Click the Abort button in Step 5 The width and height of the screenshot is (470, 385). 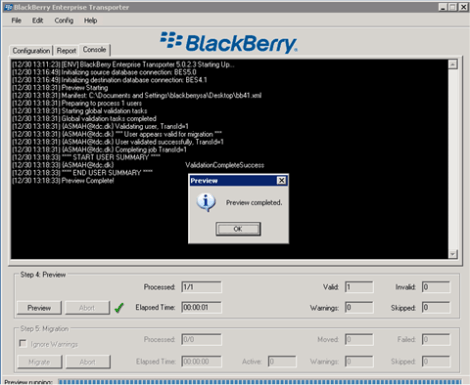(88, 362)
